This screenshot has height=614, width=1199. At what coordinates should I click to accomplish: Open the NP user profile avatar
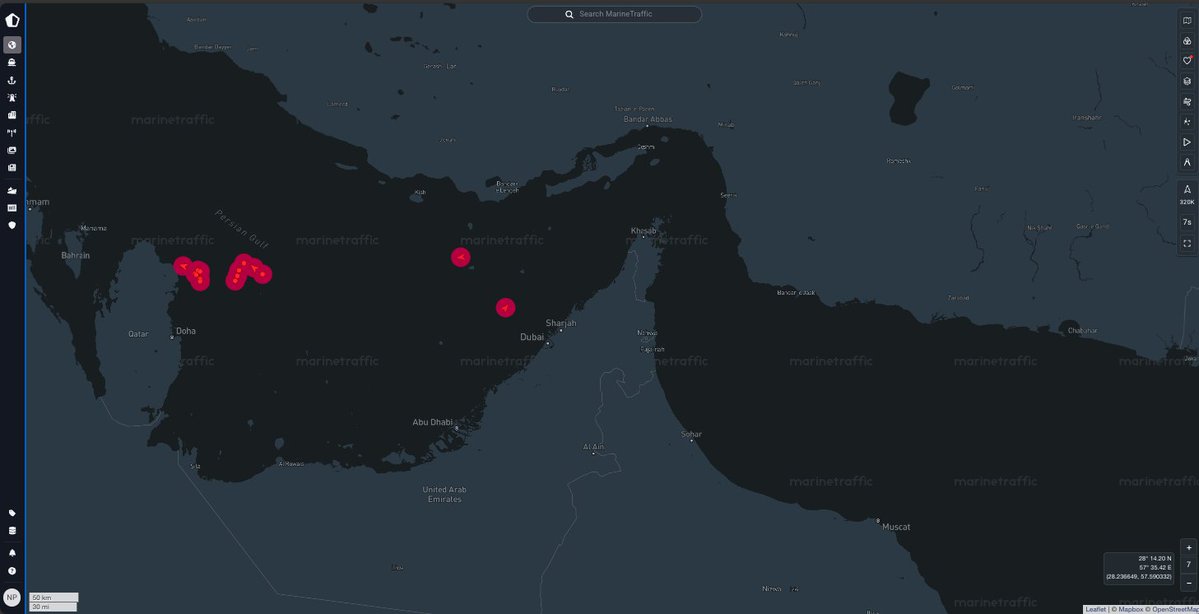click(12, 597)
